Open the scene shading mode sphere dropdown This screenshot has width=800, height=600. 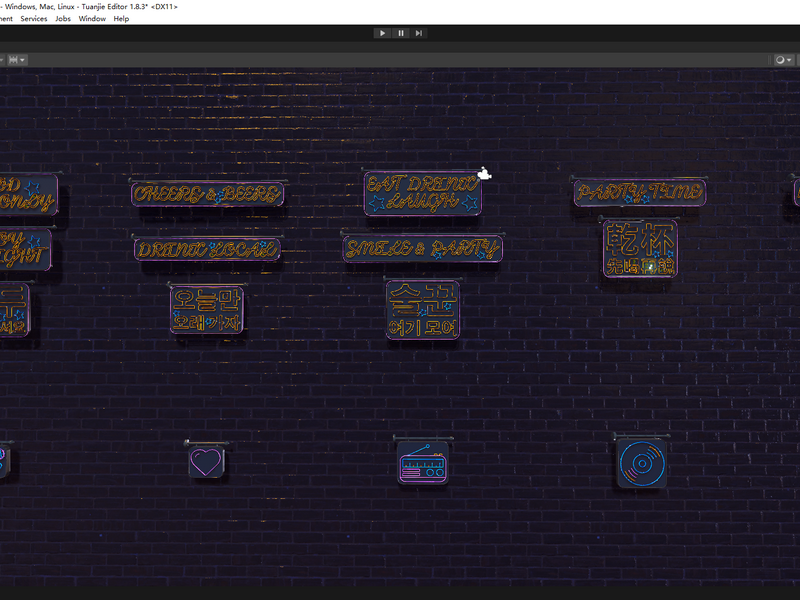pyautogui.click(x=783, y=60)
